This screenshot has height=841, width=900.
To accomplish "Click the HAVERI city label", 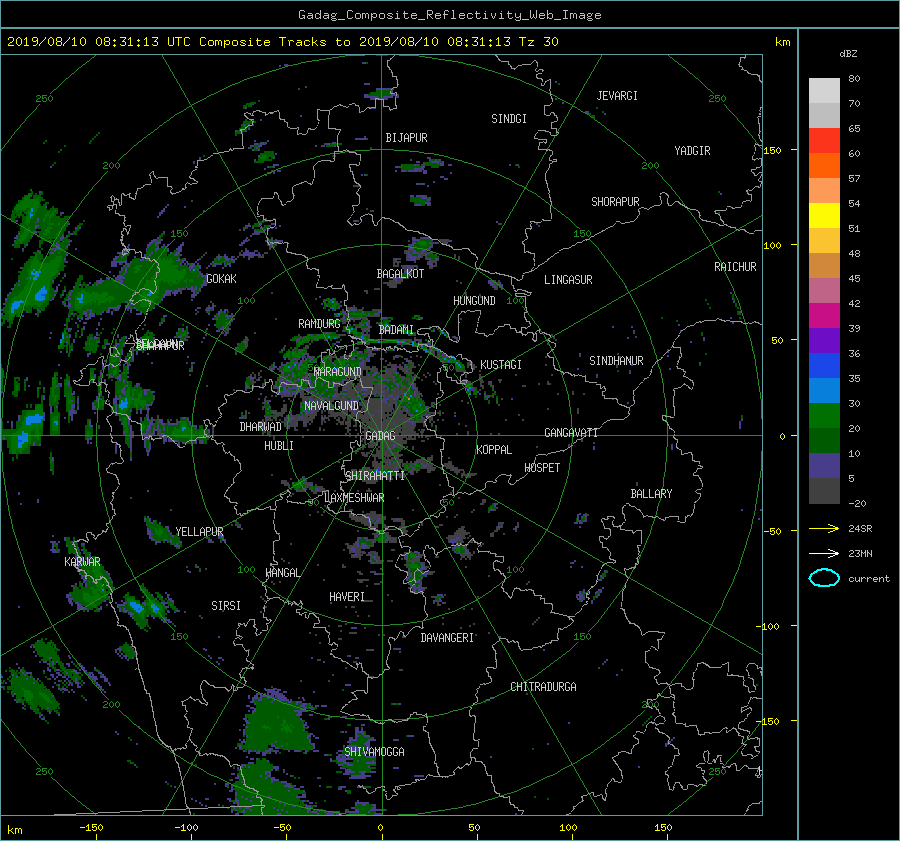I will pos(347,597).
